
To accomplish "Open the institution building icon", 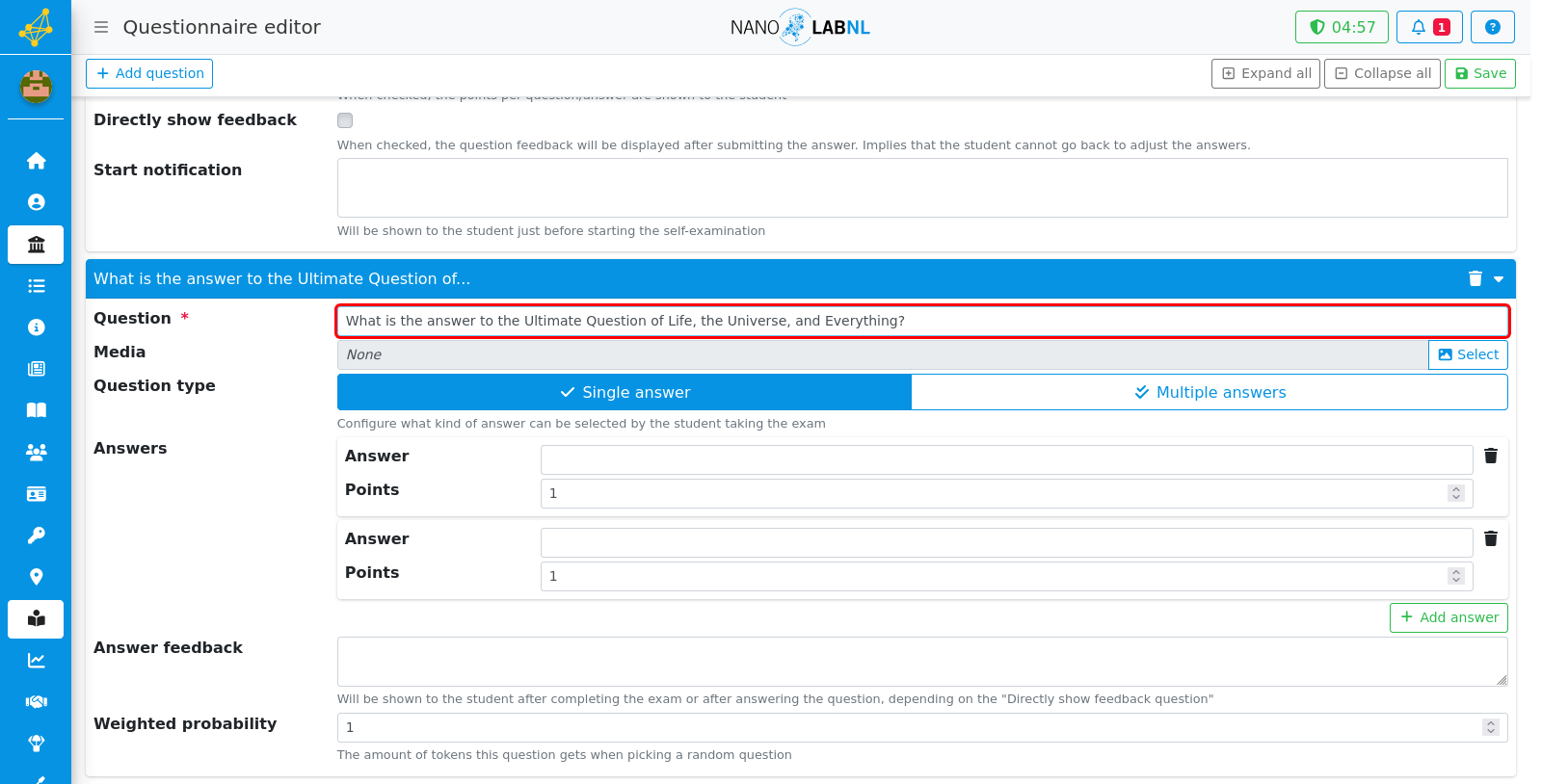I will (x=37, y=245).
